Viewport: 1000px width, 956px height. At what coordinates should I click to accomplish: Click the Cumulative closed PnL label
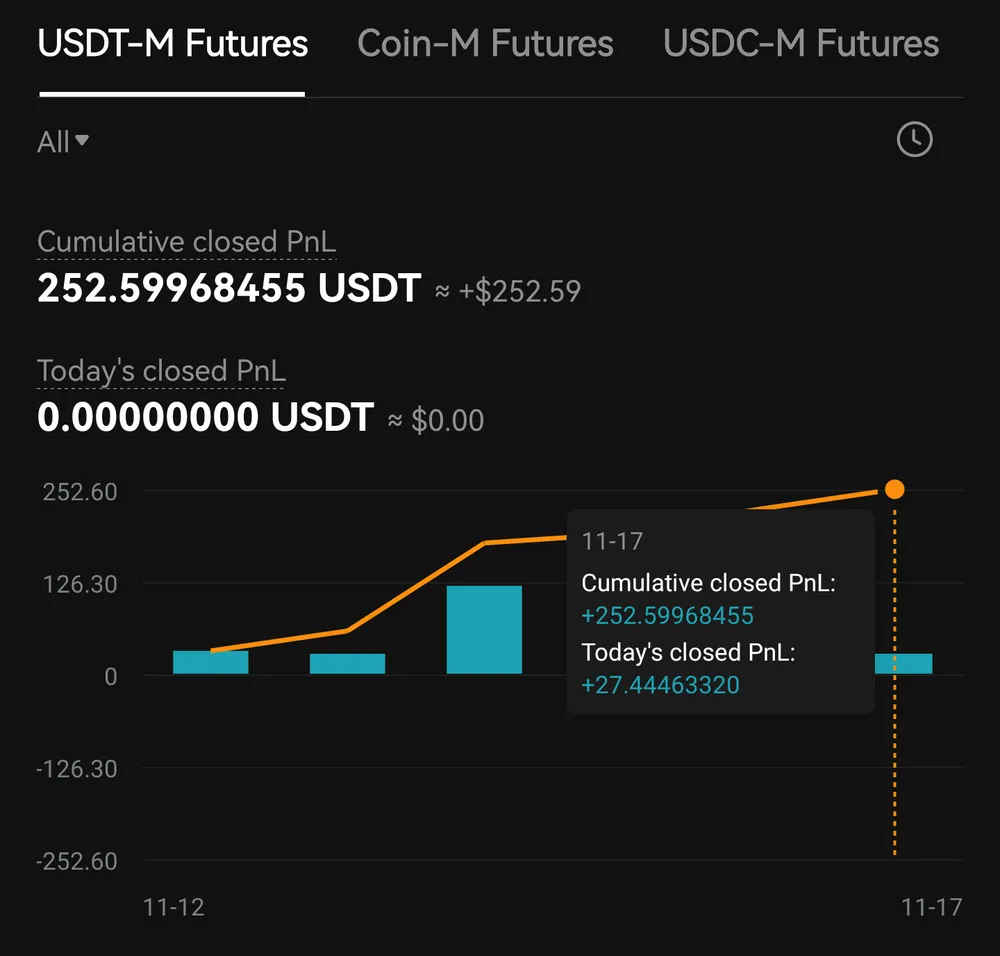186,242
